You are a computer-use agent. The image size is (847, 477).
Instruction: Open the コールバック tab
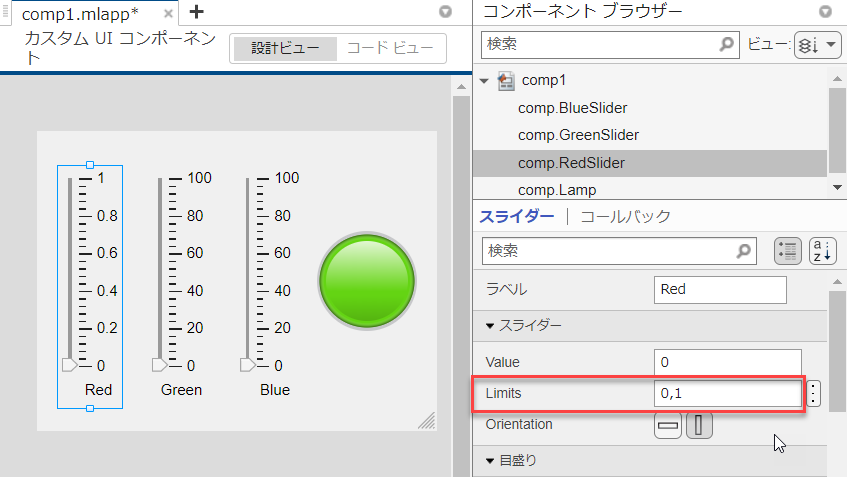625,216
